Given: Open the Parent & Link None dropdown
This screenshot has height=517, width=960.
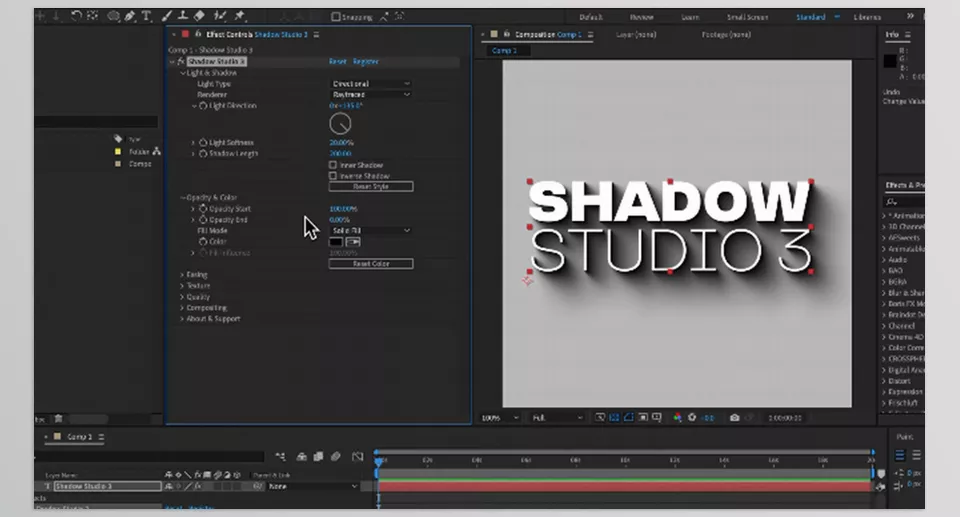Looking at the screenshot, I should point(313,486).
